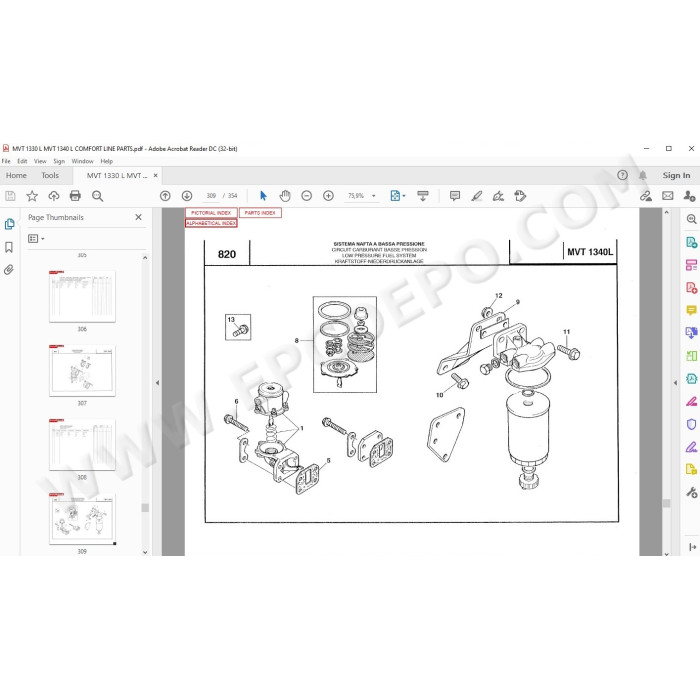Zoom out with minus icon
The width and height of the screenshot is (700, 700).
pyautogui.click(x=306, y=196)
